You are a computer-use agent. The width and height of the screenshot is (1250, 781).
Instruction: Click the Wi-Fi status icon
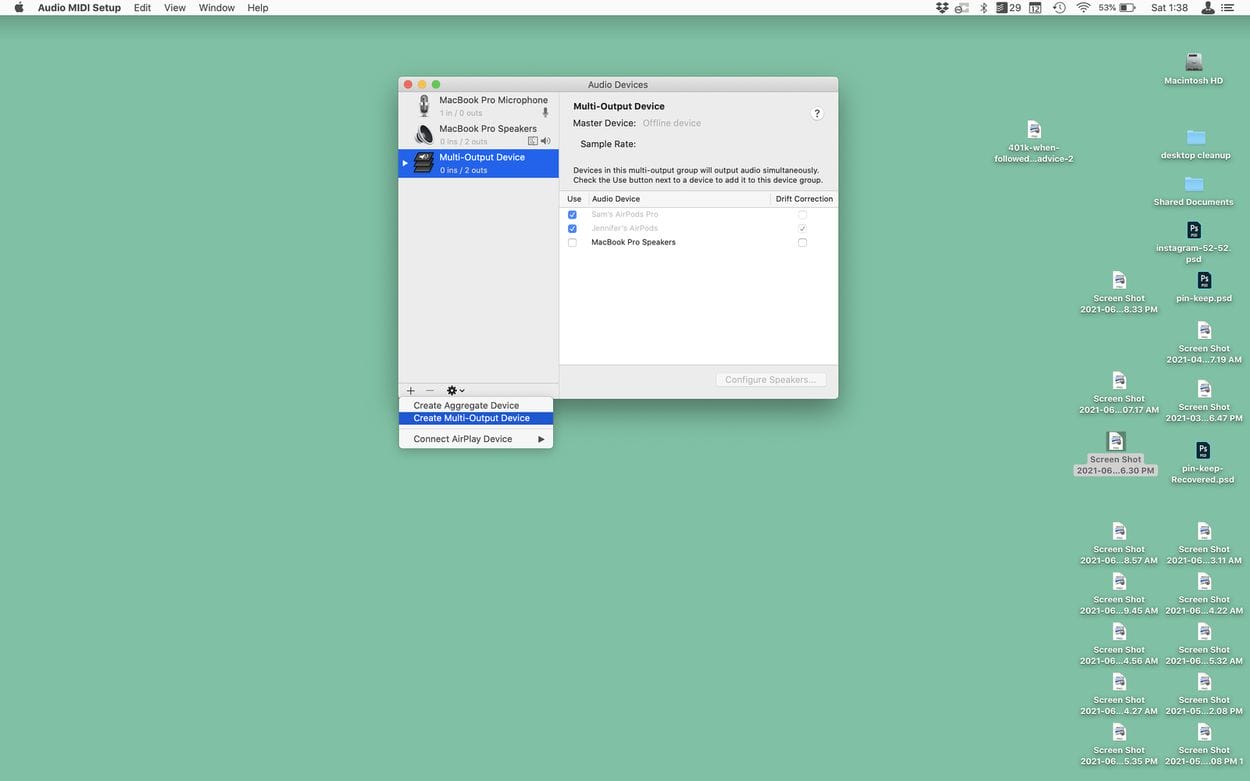[x=1083, y=8]
